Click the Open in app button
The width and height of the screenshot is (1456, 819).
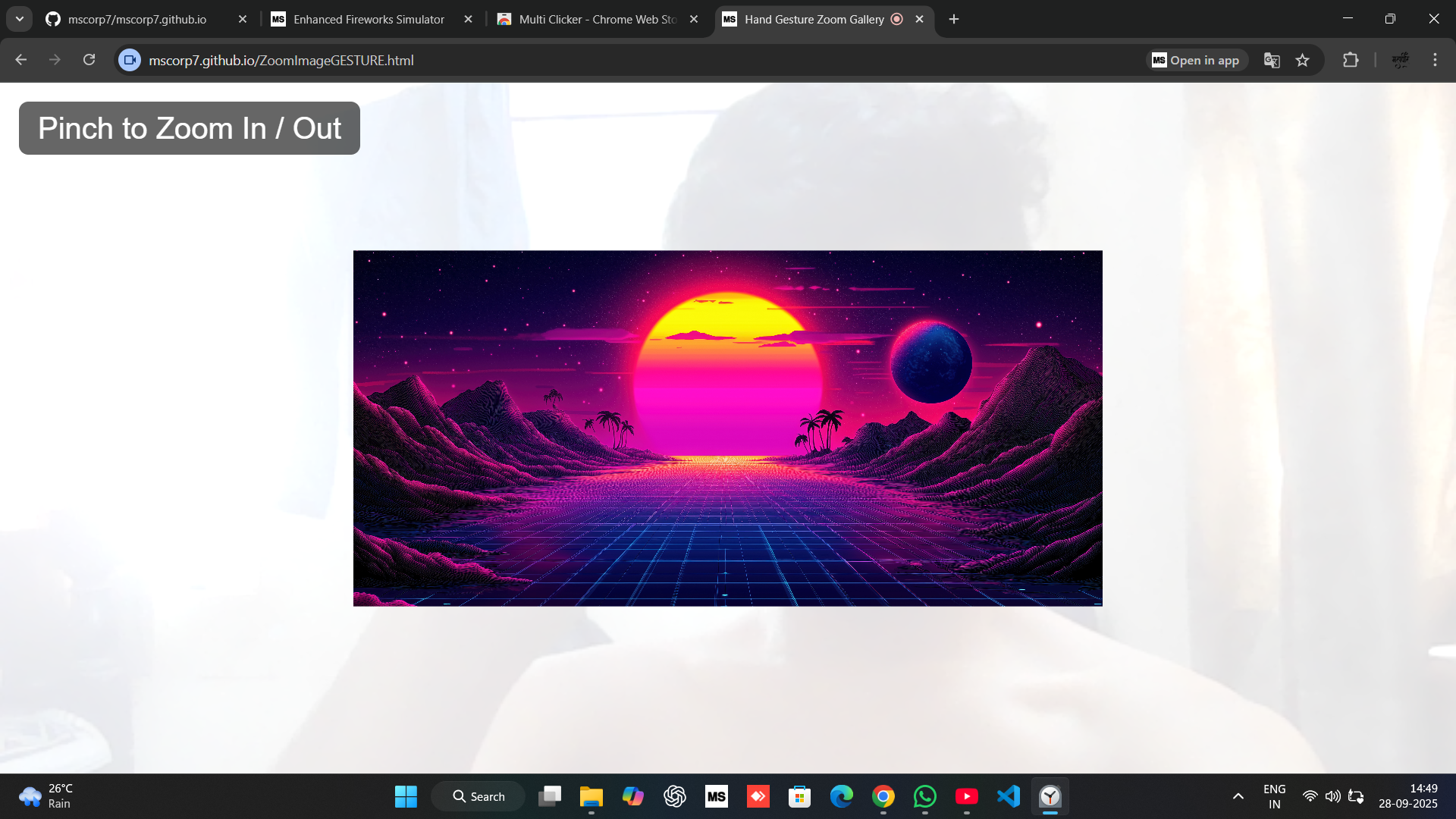[x=1196, y=60]
